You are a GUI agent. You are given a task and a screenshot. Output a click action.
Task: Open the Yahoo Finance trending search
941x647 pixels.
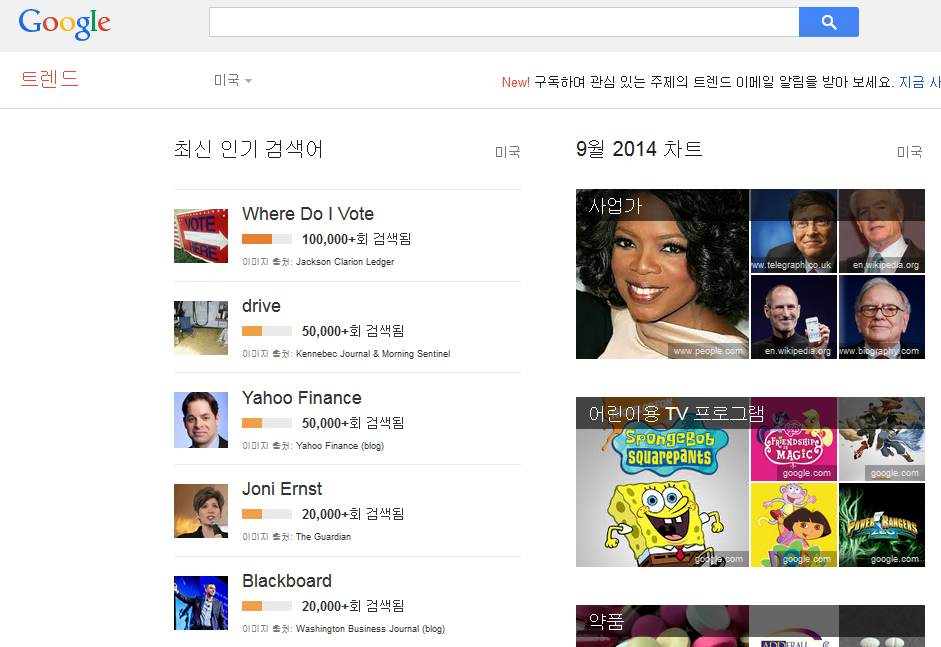pyautogui.click(x=302, y=397)
